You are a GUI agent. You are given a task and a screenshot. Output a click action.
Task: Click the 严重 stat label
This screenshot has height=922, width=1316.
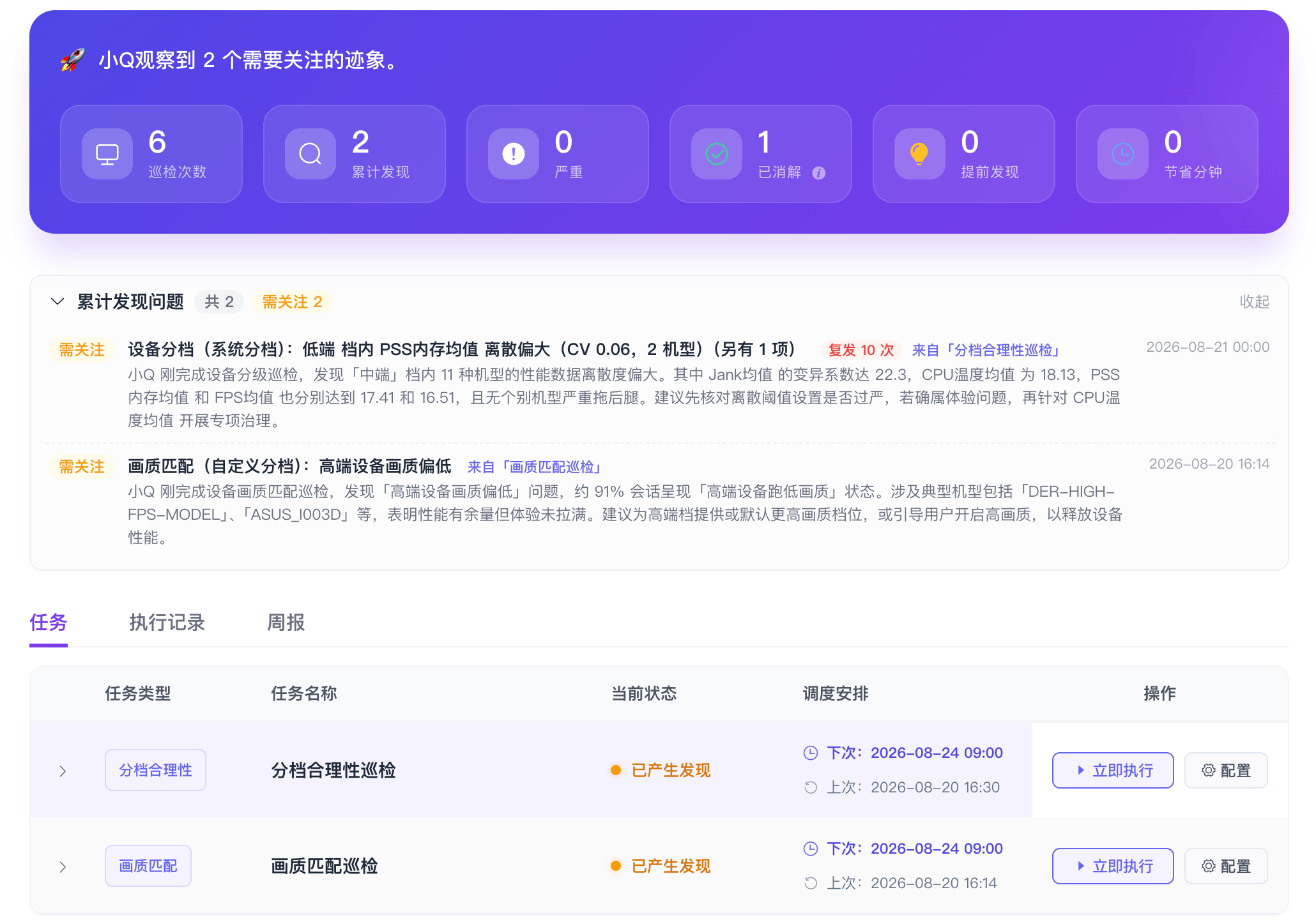pos(569,172)
